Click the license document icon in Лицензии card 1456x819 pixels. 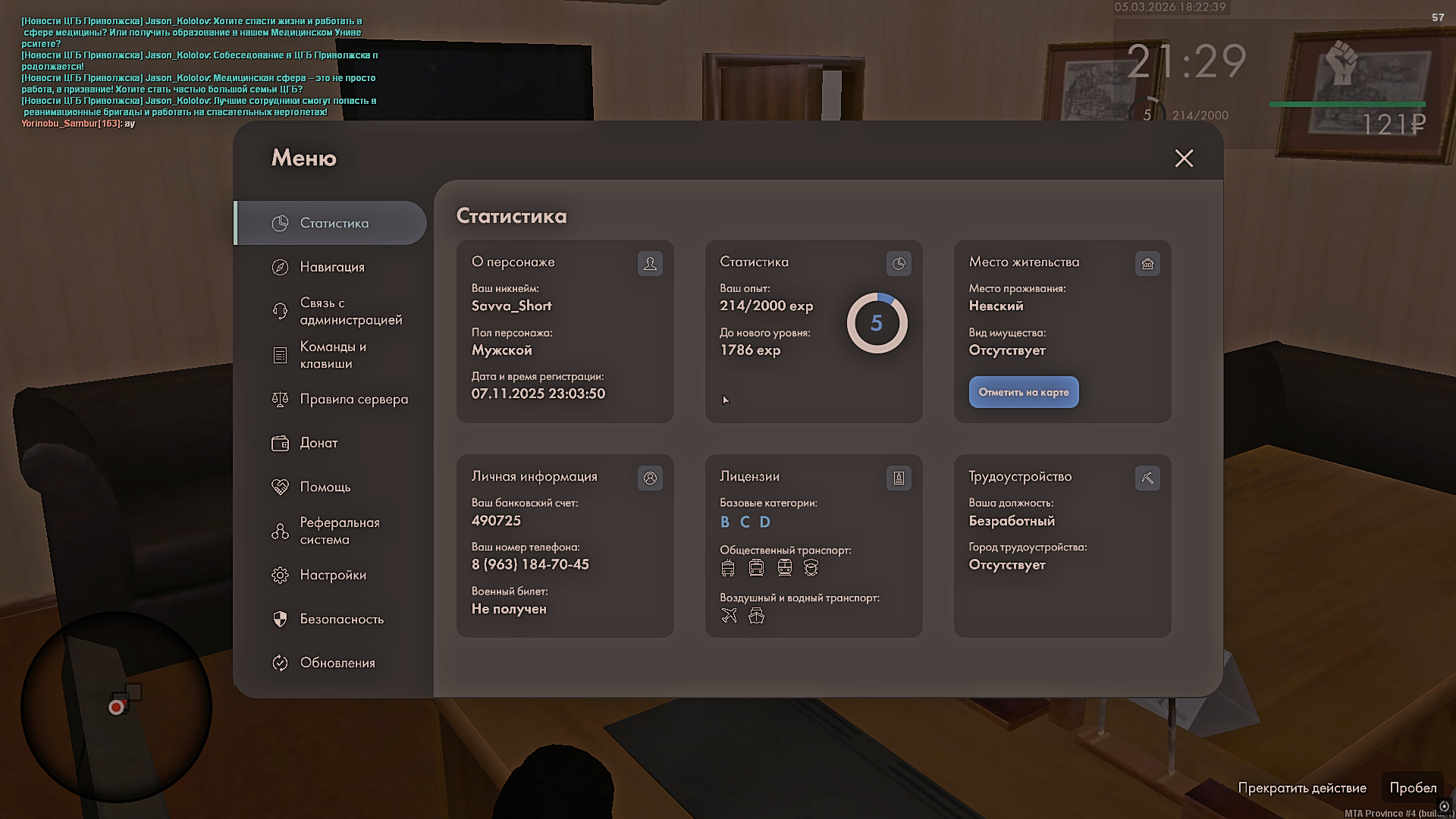(x=899, y=478)
